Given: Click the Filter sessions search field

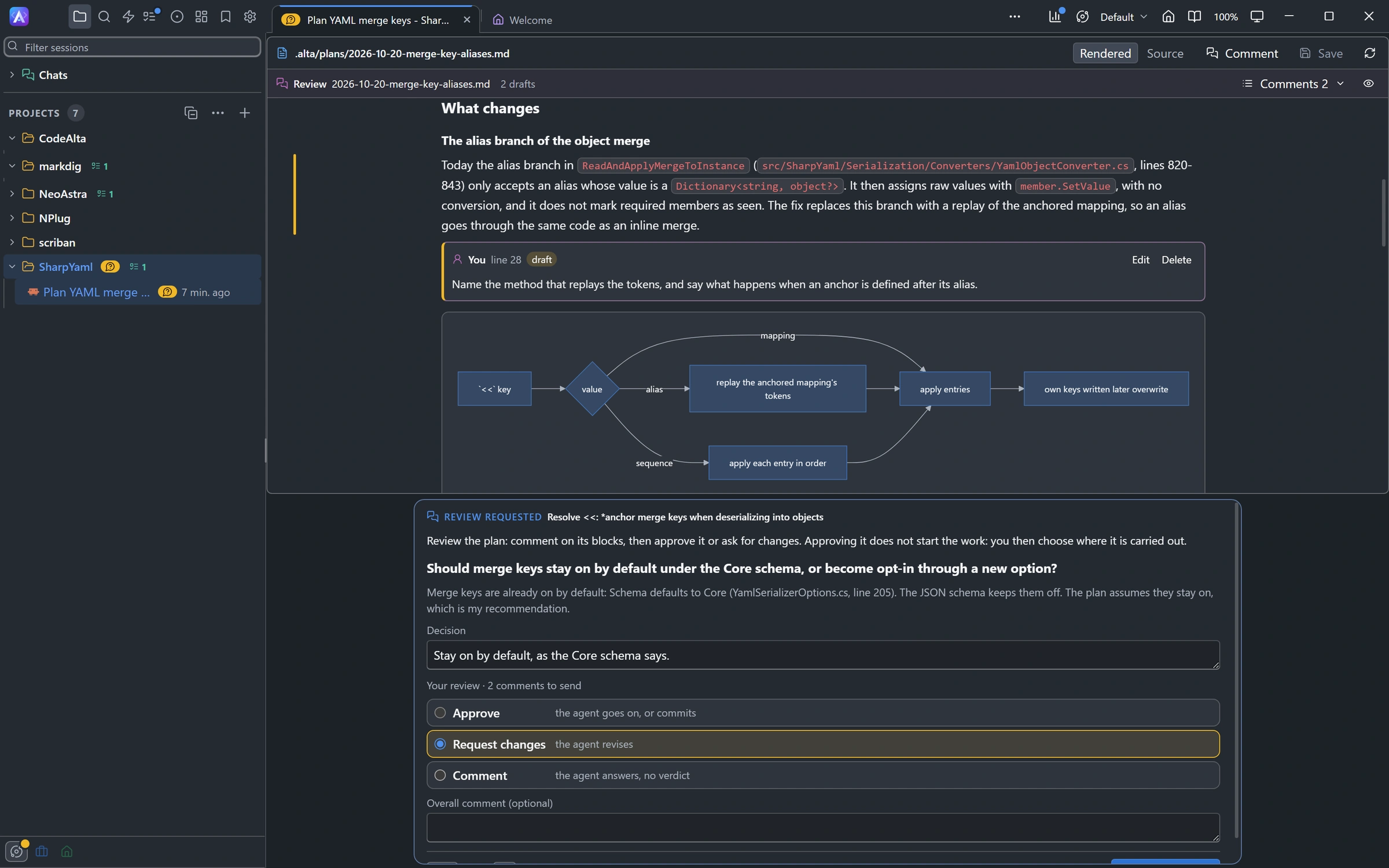Looking at the screenshot, I should [x=133, y=47].
